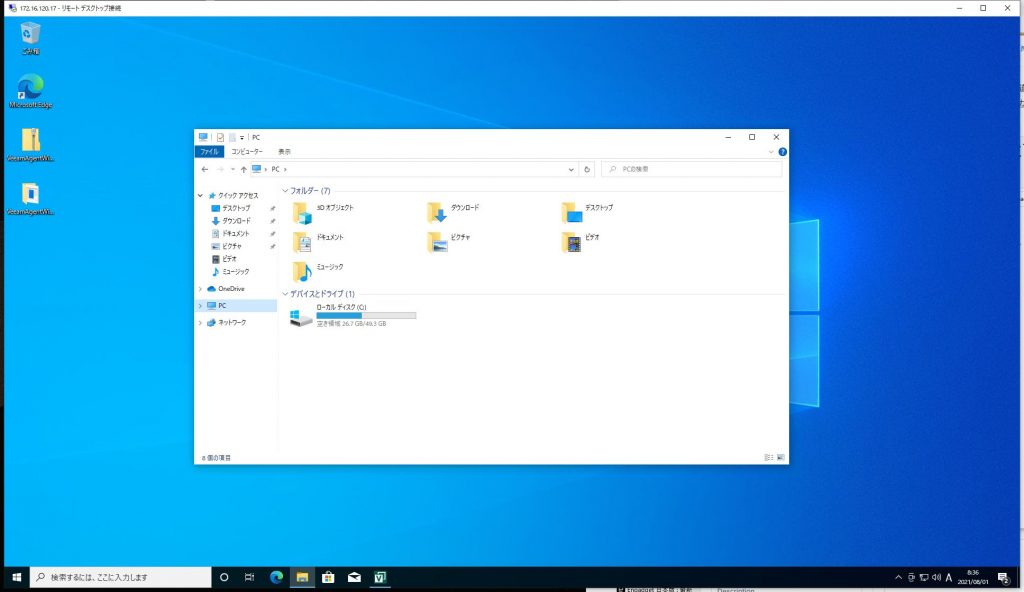Open the Windows Start menu

[x=16, y=577]
